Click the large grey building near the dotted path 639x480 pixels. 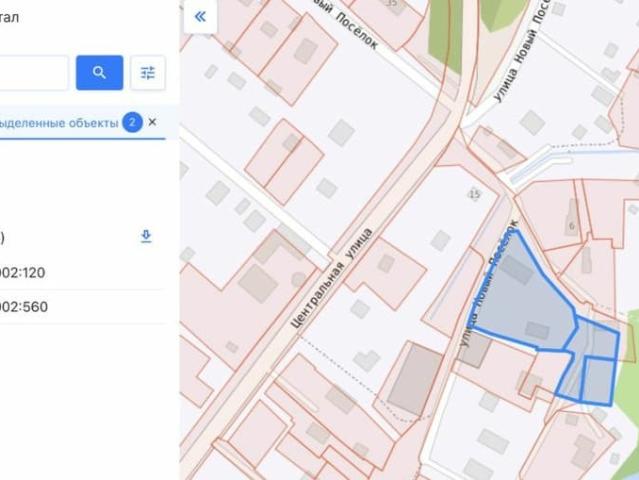pyautogui.click(x=414, y=379)
